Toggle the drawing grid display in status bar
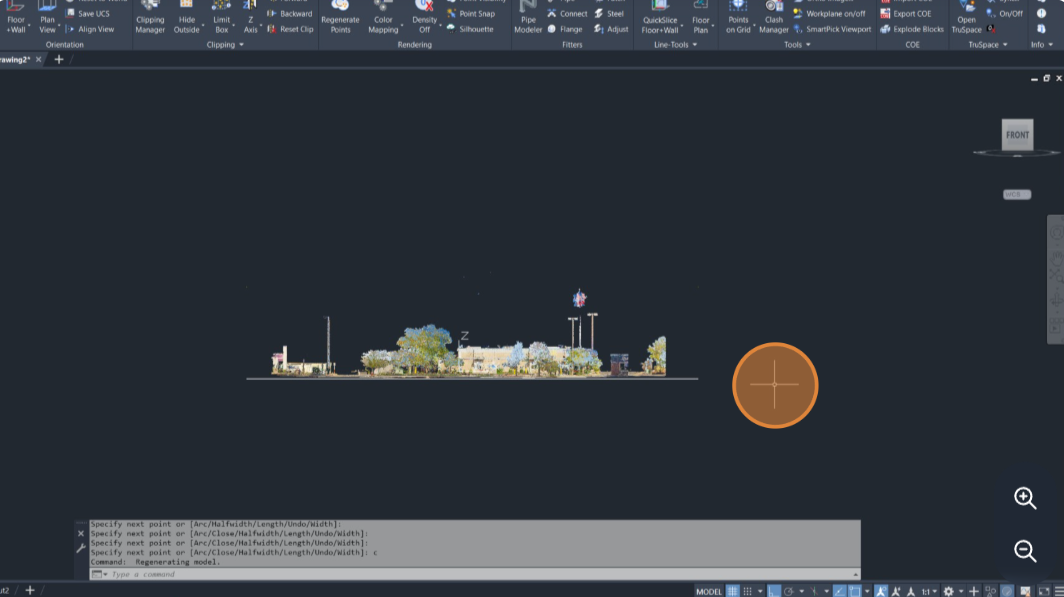The height and width of the screenshot is (597, 1064). (733, 591)
